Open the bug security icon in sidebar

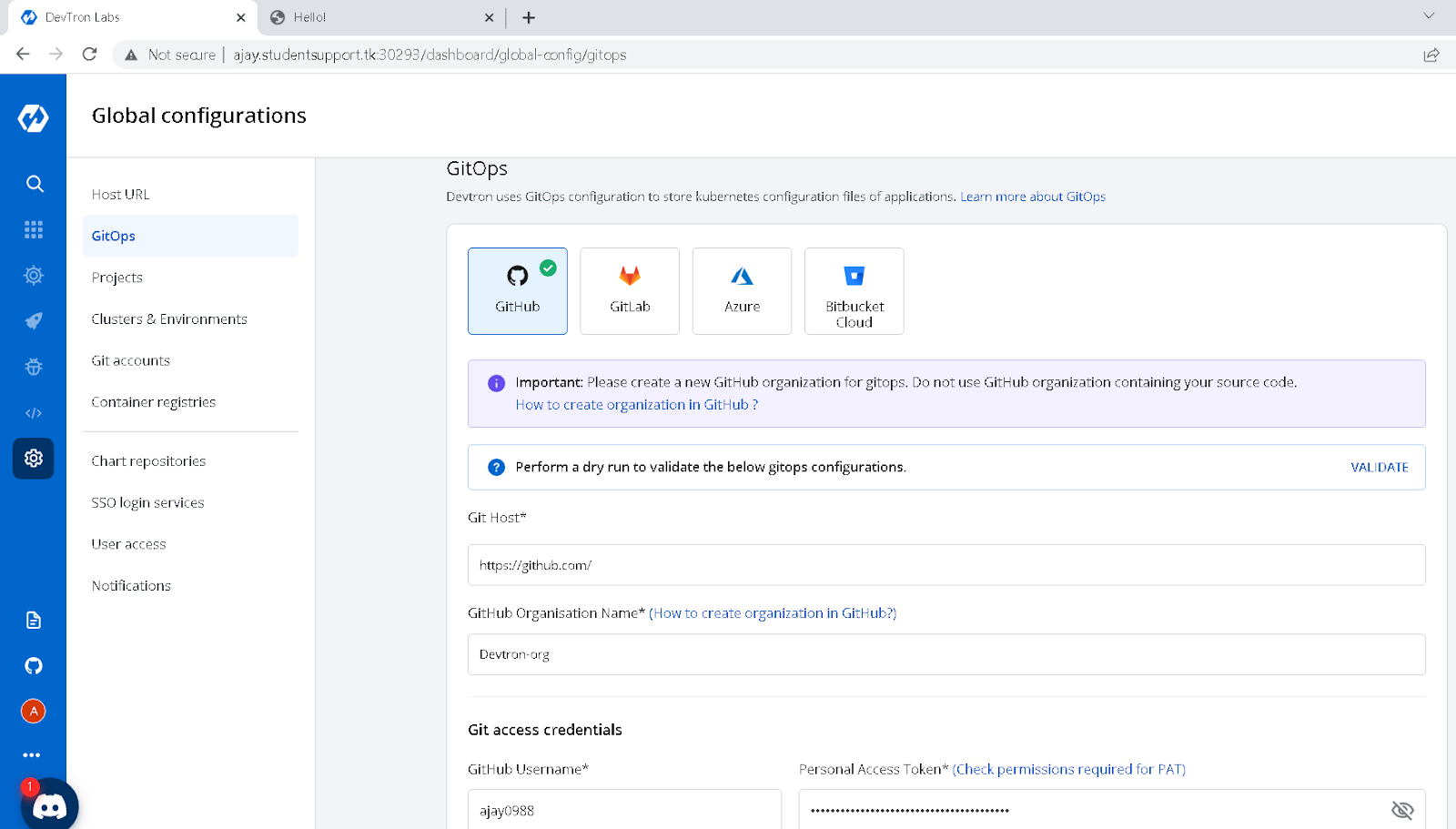pos(34,367)
